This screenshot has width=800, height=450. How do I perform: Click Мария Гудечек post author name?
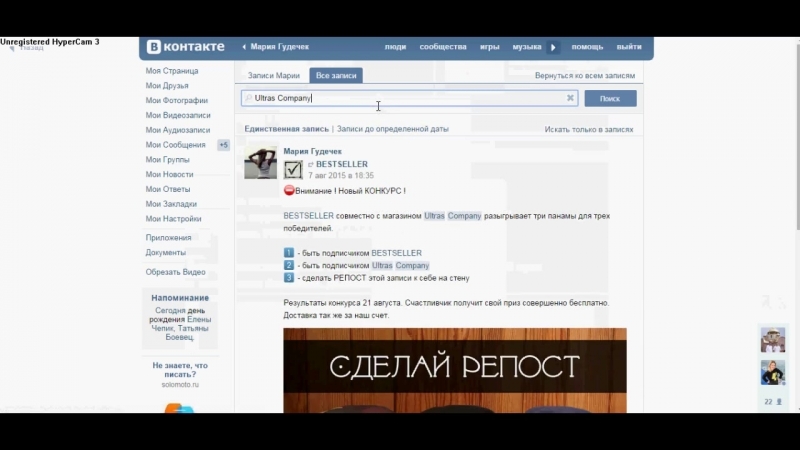(x=312, y=152)
